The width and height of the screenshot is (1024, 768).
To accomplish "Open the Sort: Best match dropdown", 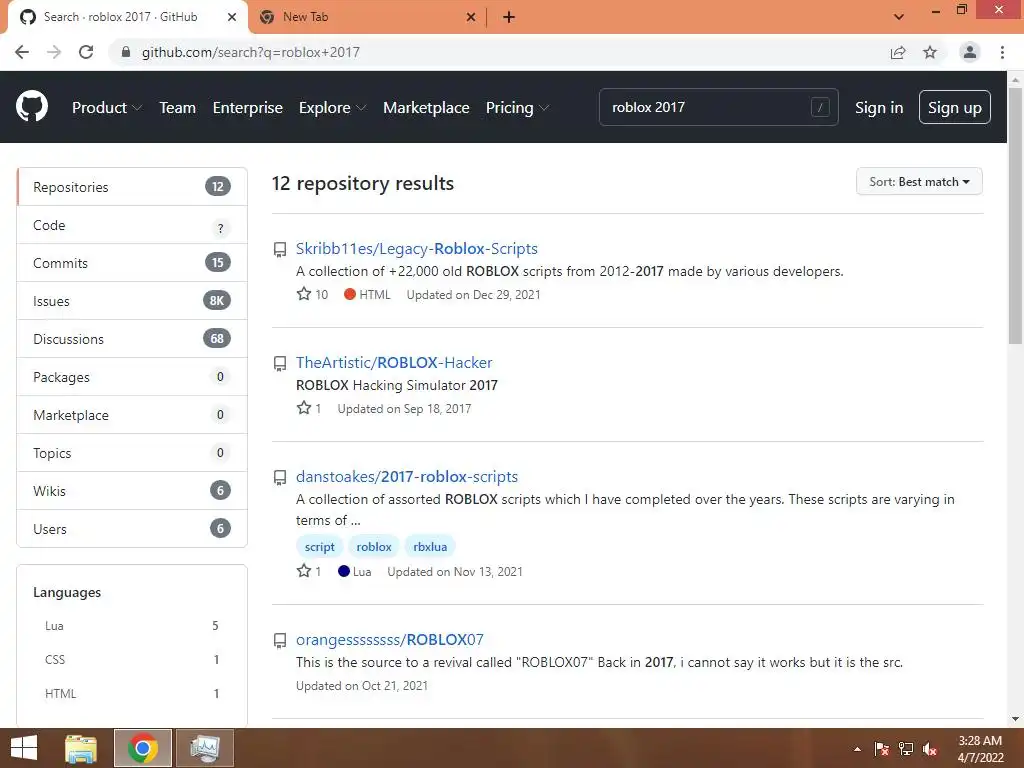I will (919, 182).
